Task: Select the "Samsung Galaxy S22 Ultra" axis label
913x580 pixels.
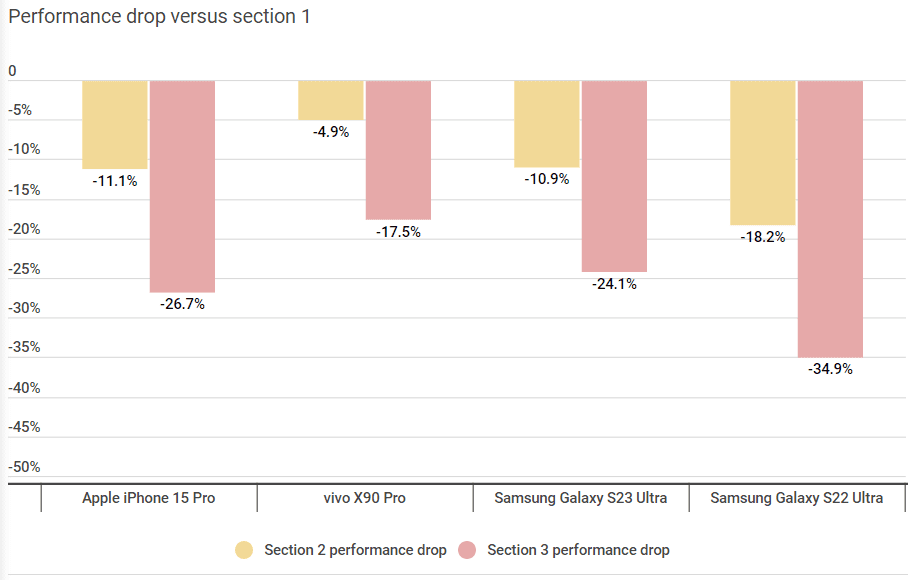Action: tap(797, 498)
